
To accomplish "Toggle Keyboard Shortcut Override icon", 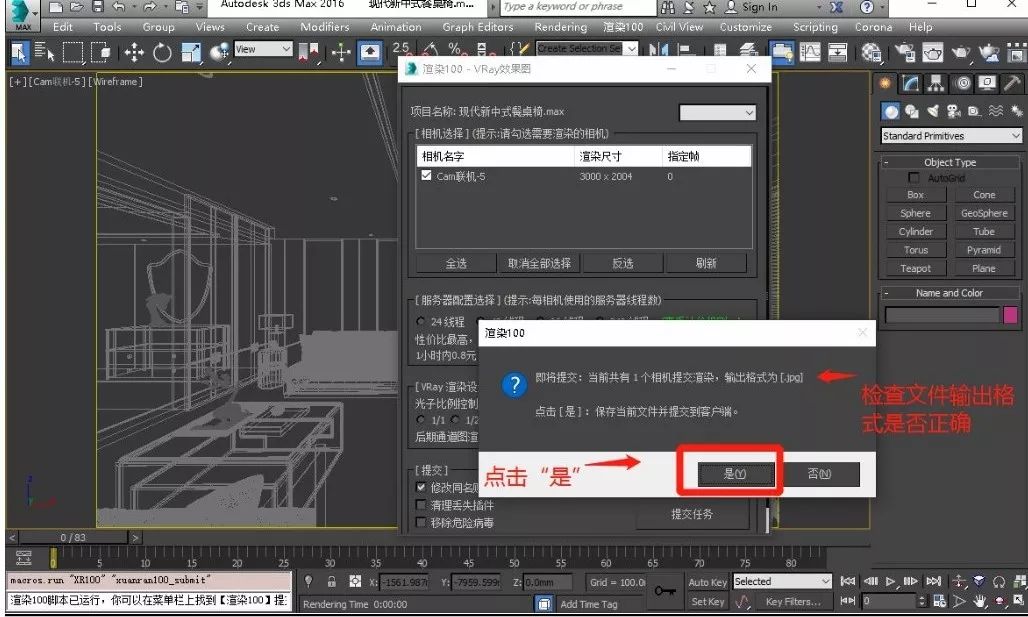I will point(370,52).
